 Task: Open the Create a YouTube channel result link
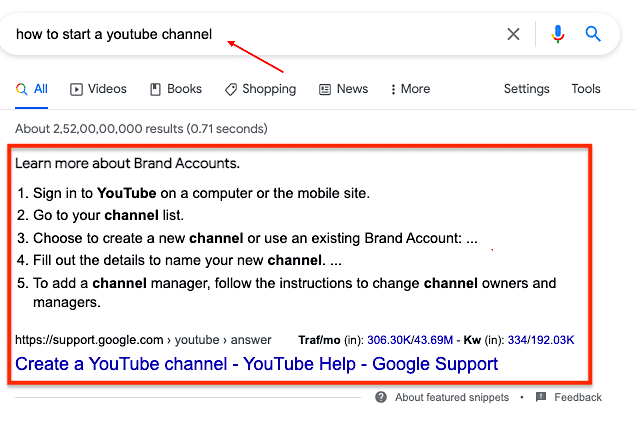[256, 364]
